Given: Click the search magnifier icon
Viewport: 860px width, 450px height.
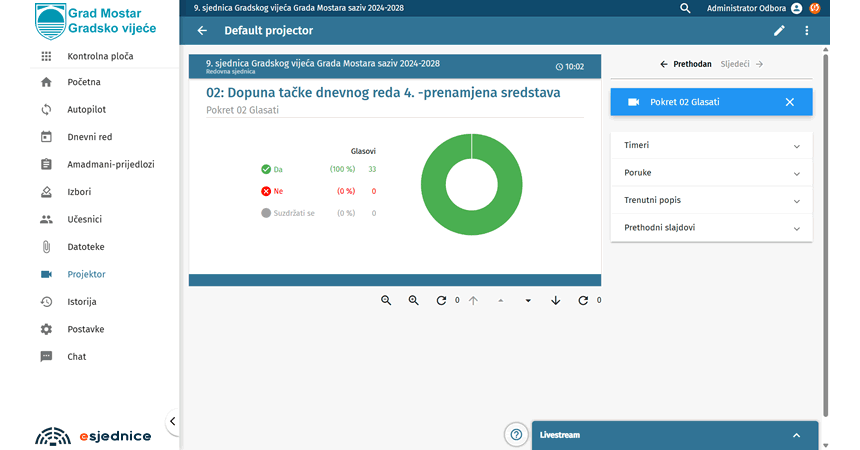Looking at the screenshot, I should click(685, 8).
